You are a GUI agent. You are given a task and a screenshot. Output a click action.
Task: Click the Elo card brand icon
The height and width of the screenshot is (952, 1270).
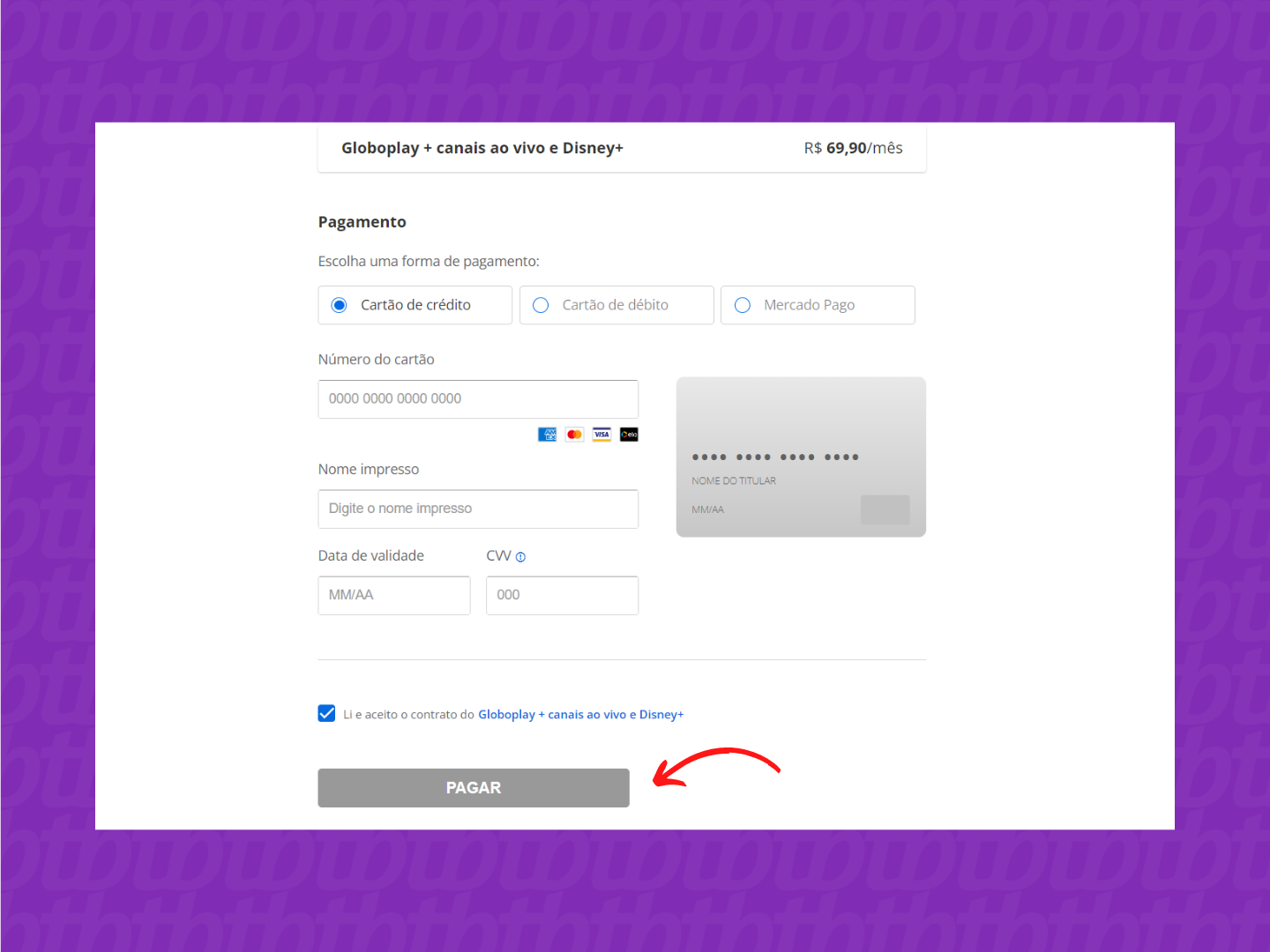(x=629, y=435)
